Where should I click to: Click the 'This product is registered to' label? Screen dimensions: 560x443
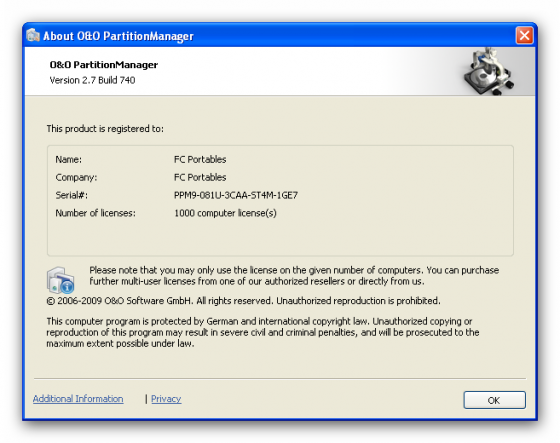click(105, 129)
